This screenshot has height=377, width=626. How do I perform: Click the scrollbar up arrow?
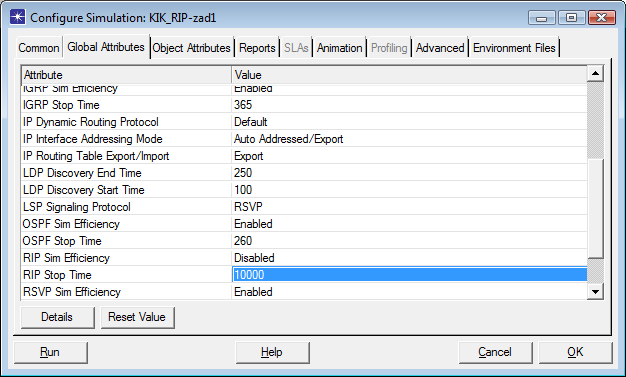point(595,74)
